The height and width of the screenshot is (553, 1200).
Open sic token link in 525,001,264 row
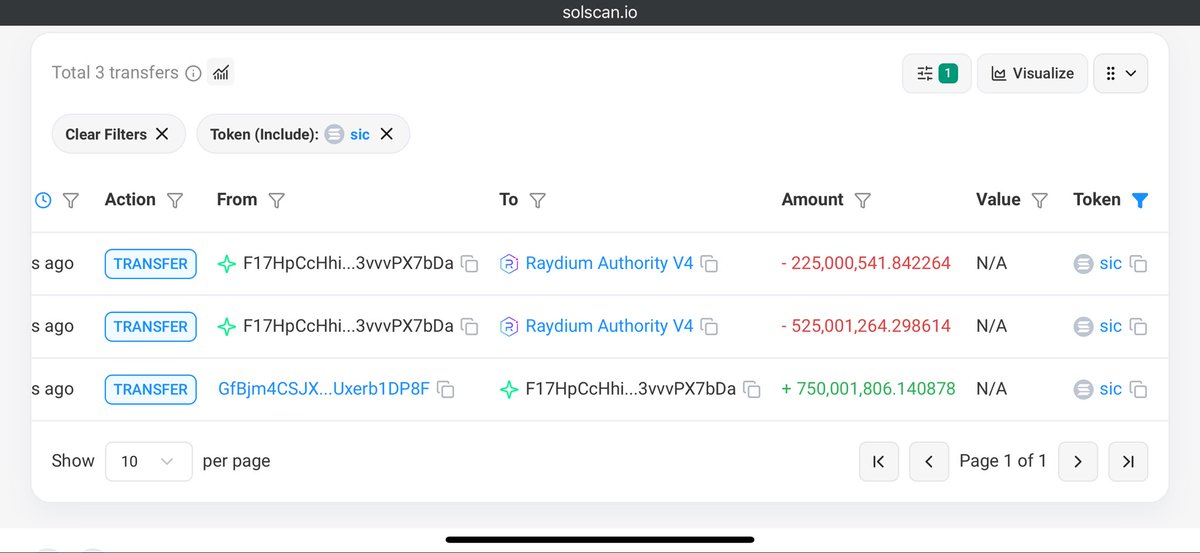coord(1110,326)
